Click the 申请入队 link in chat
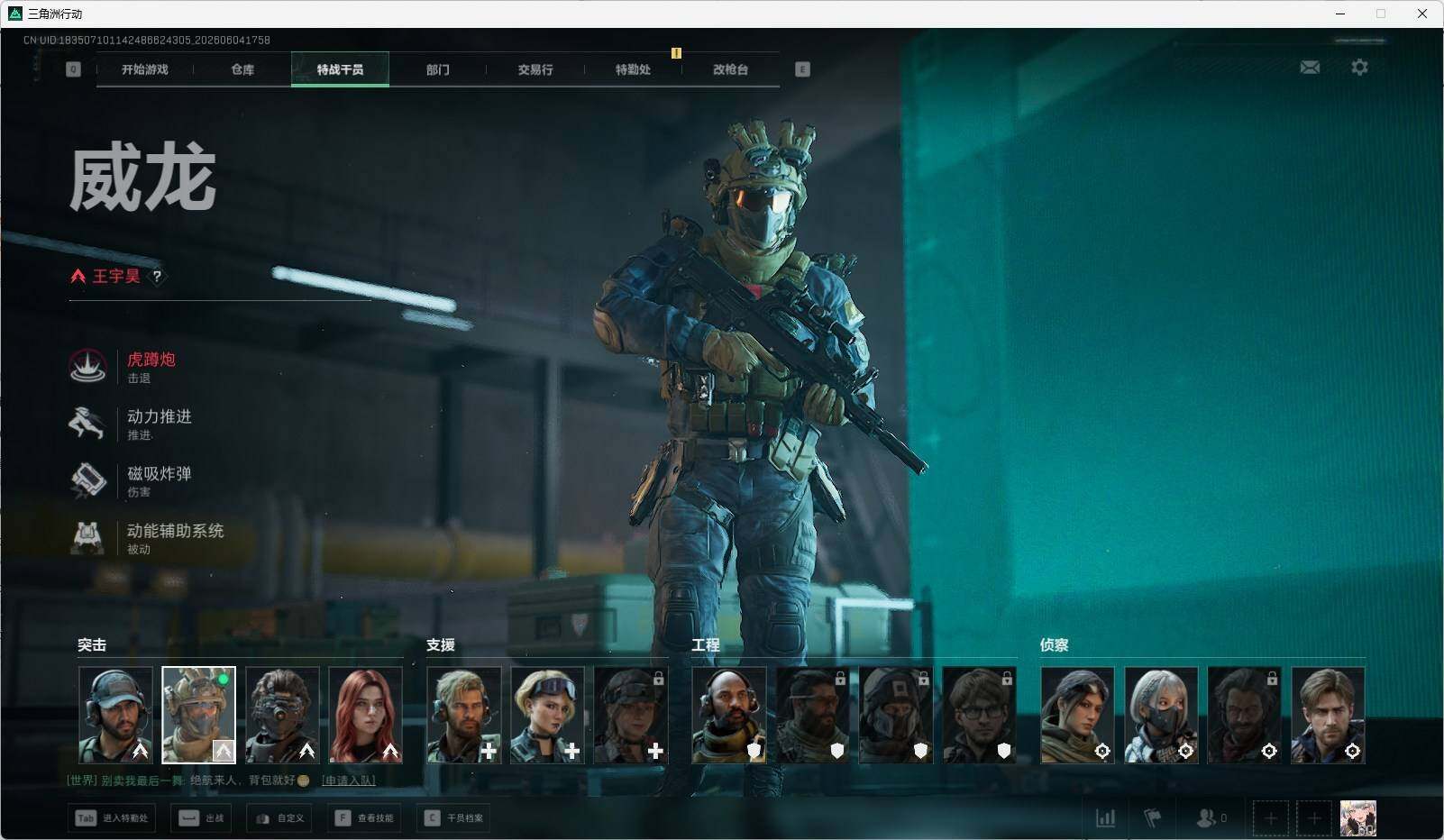The width and height of the screenshot is (1444, 840). click(349, 781)
